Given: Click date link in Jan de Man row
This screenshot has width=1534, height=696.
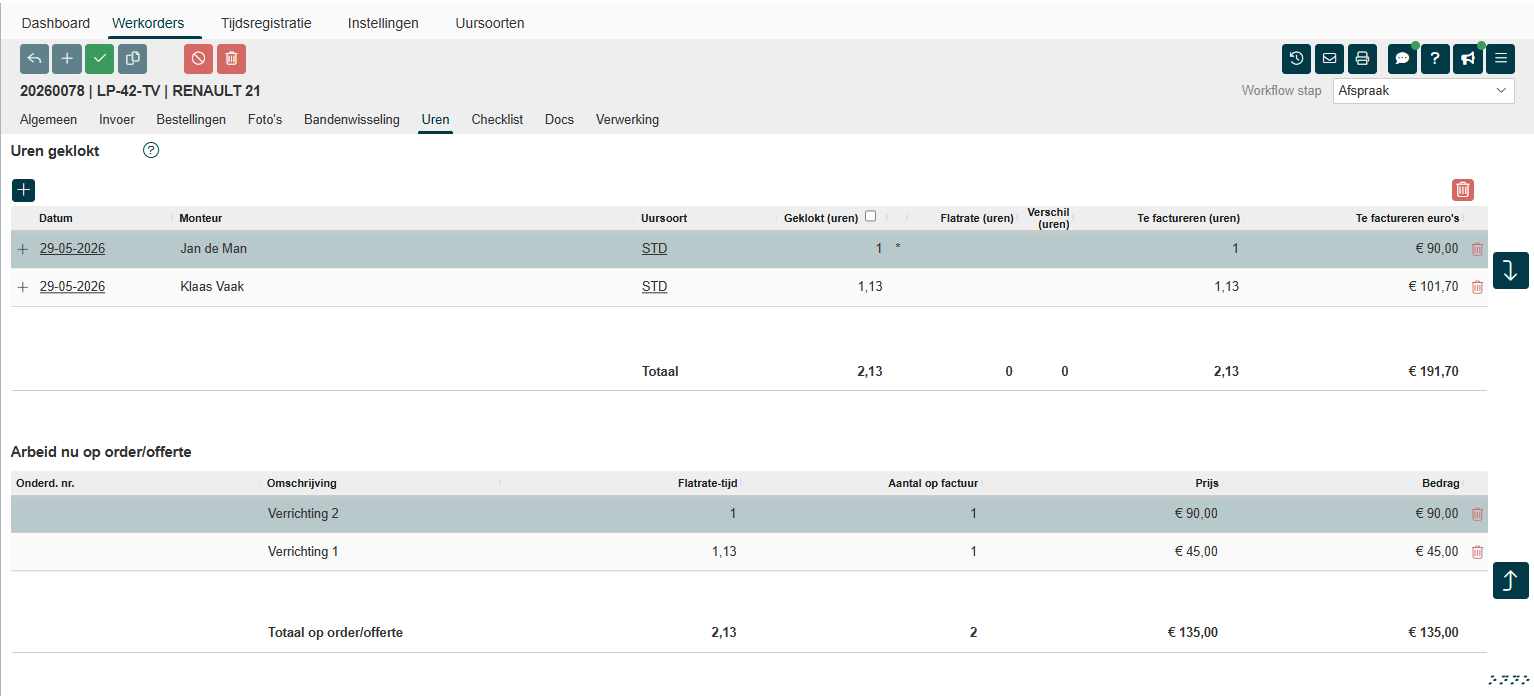Looking at the screenshot, I should pyautogui.click(x=72, y=249).
